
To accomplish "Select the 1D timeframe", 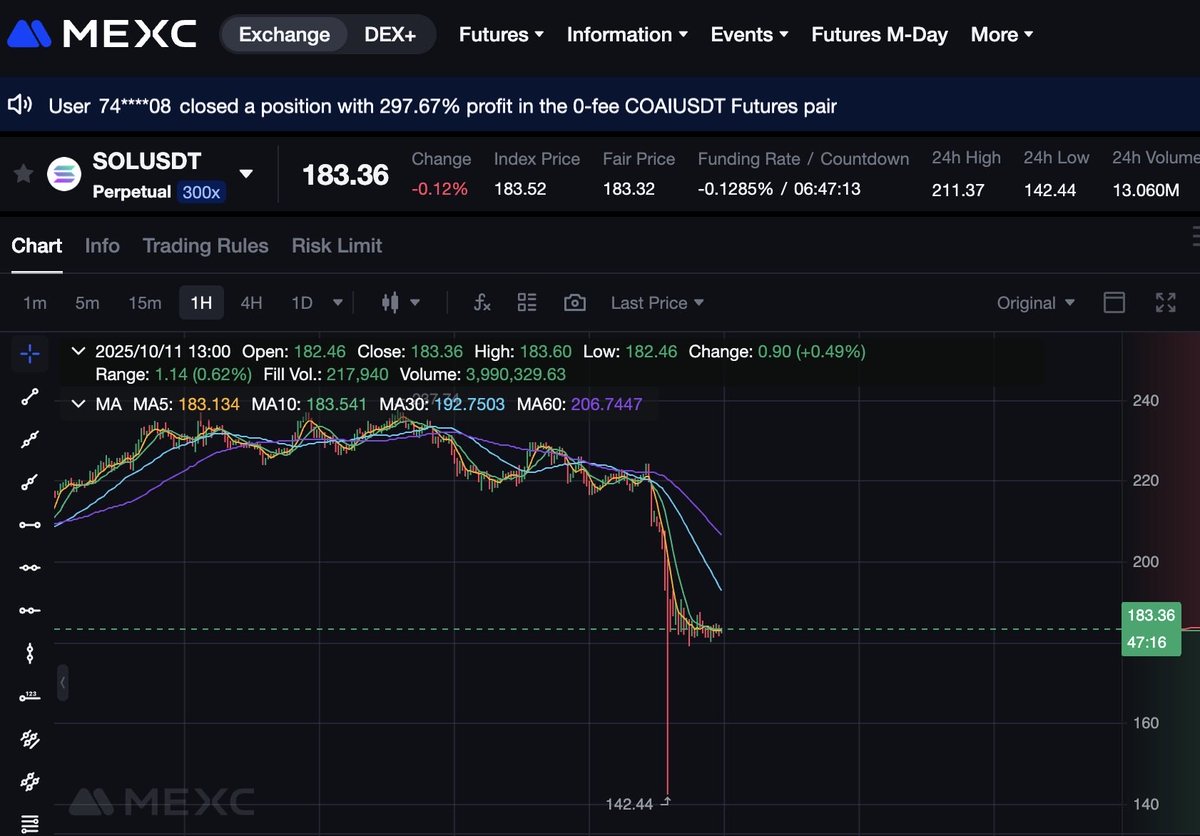I will [301, 302].
